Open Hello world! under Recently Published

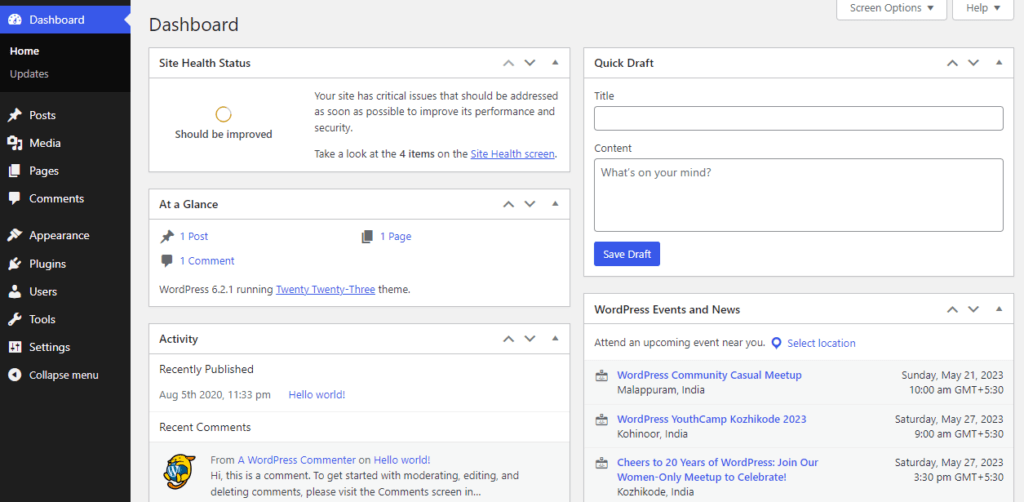[x=317, y=395]
